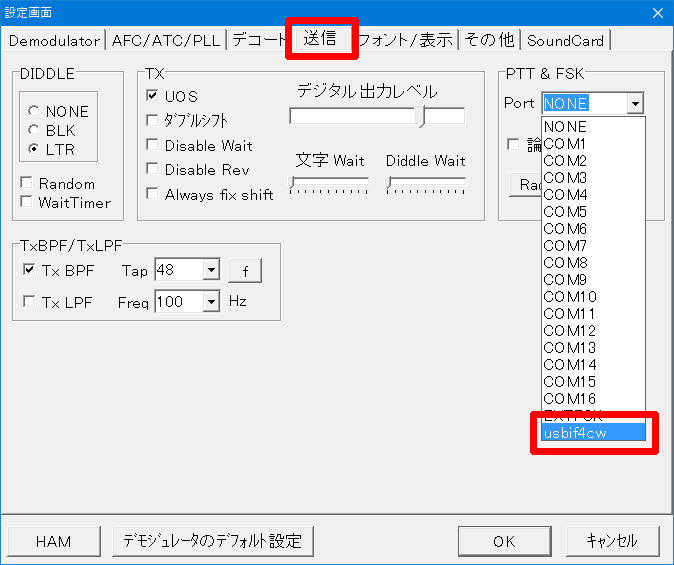Close the 設定画面 dialog
674x565 pixels.
point(658,13)
